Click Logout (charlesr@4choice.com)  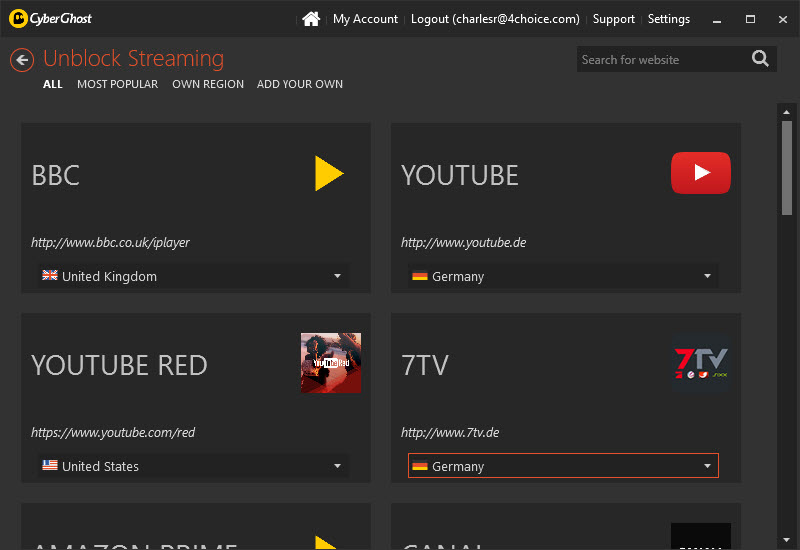pos(495,19)
